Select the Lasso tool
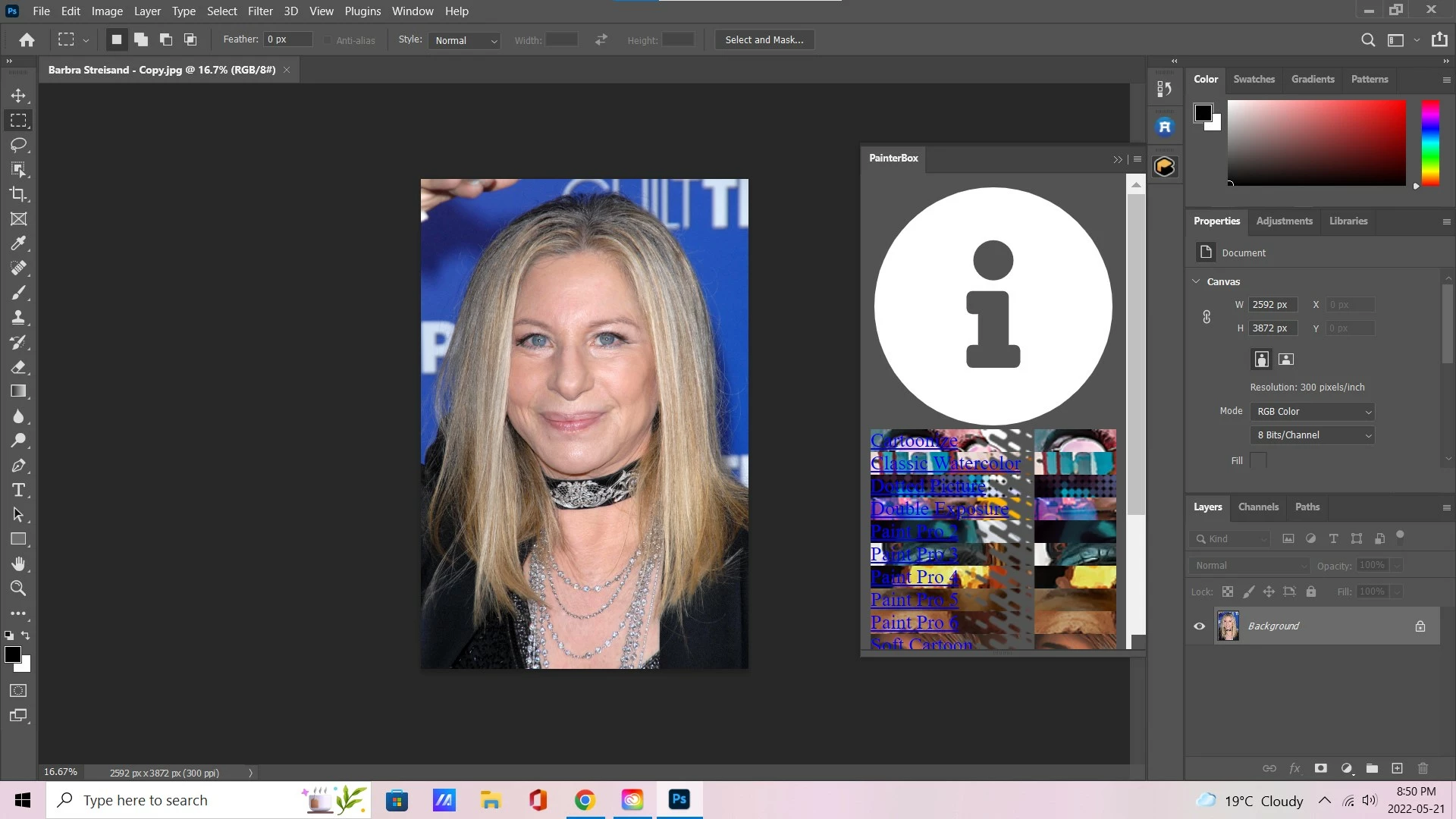1456x819 pixels. coord(18,145)
